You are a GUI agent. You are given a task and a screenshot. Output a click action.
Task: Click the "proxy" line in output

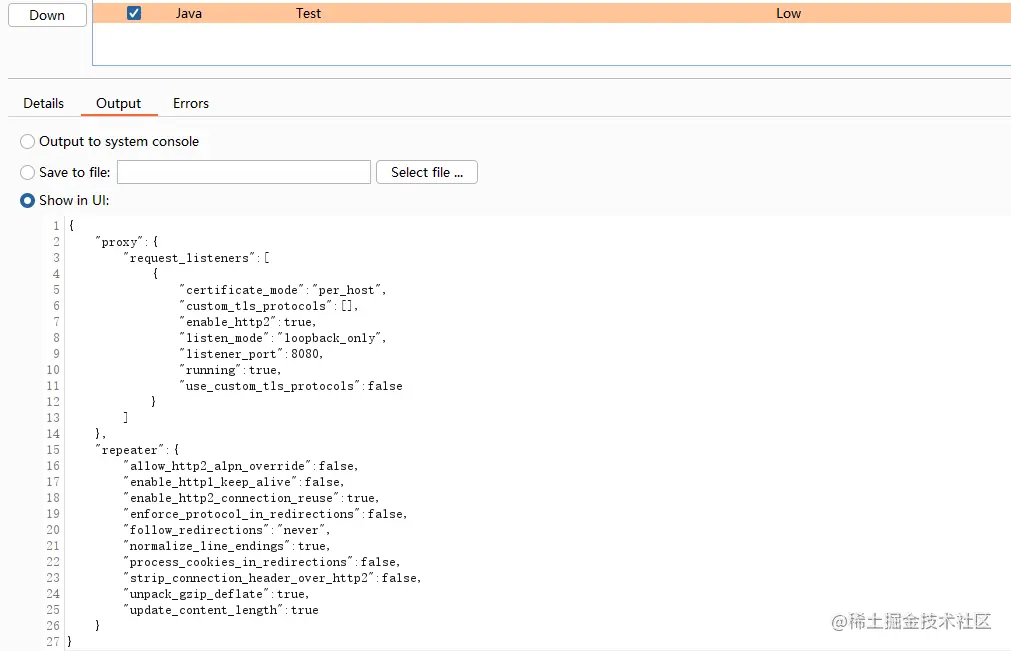click(x=126, y=242)
